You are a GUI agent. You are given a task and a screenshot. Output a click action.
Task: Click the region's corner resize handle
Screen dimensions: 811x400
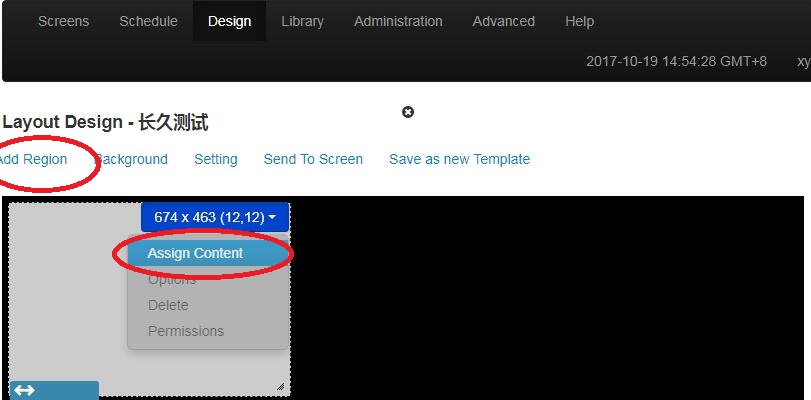click(280, 386)
